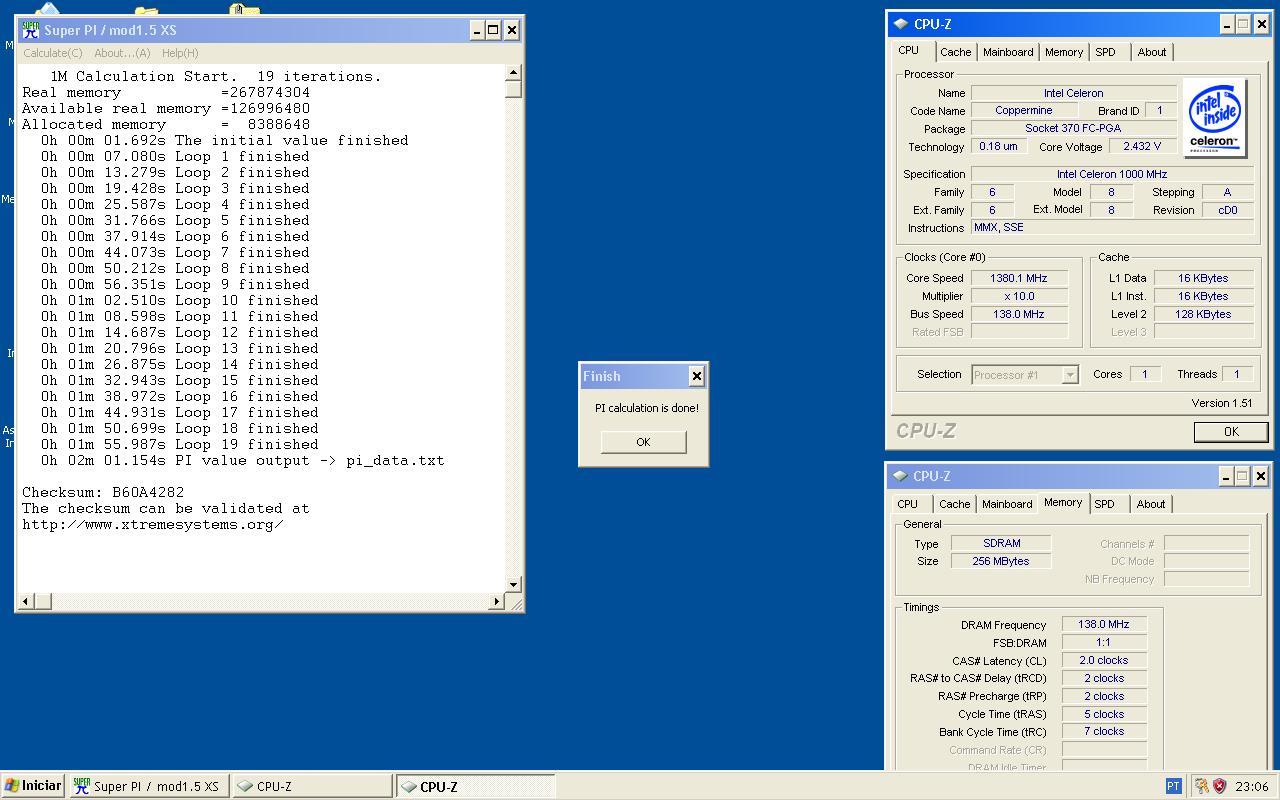This screenshot has height=800, width=1280.
Task: Click Instructions value MMX, SSE
Action: pos(1111,228)
